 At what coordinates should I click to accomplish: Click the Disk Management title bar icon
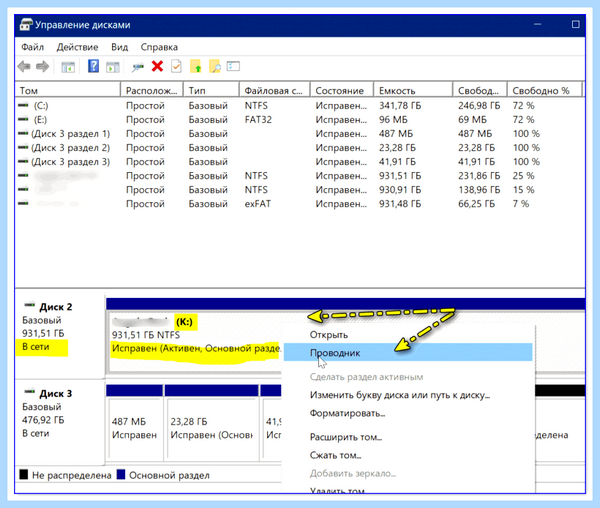coord(26,24)
